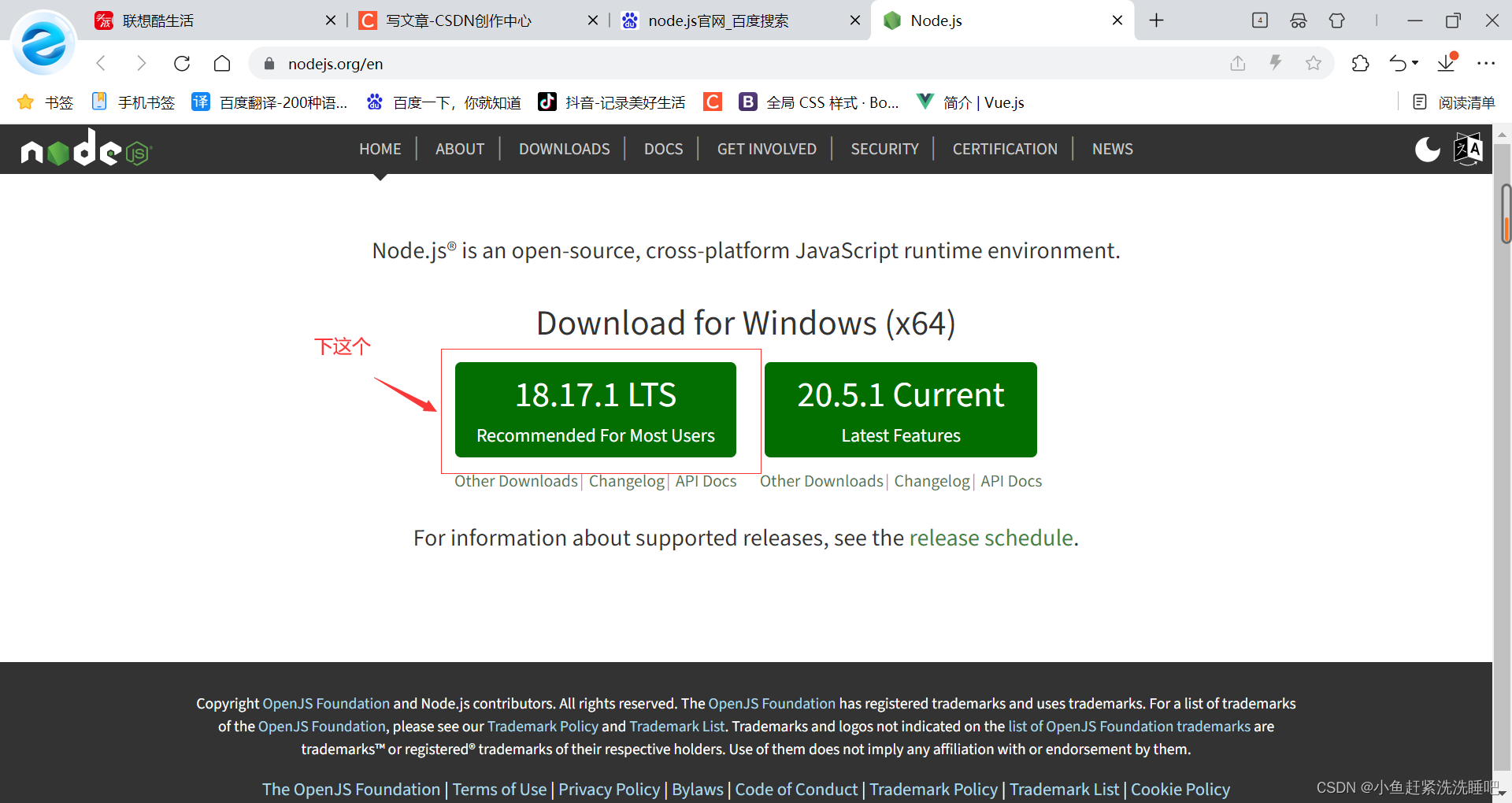1512x803 pixels.
Task: Toggle dark mode on the Node.js site
Action: pyautogui.click(x=1428, y=150)
